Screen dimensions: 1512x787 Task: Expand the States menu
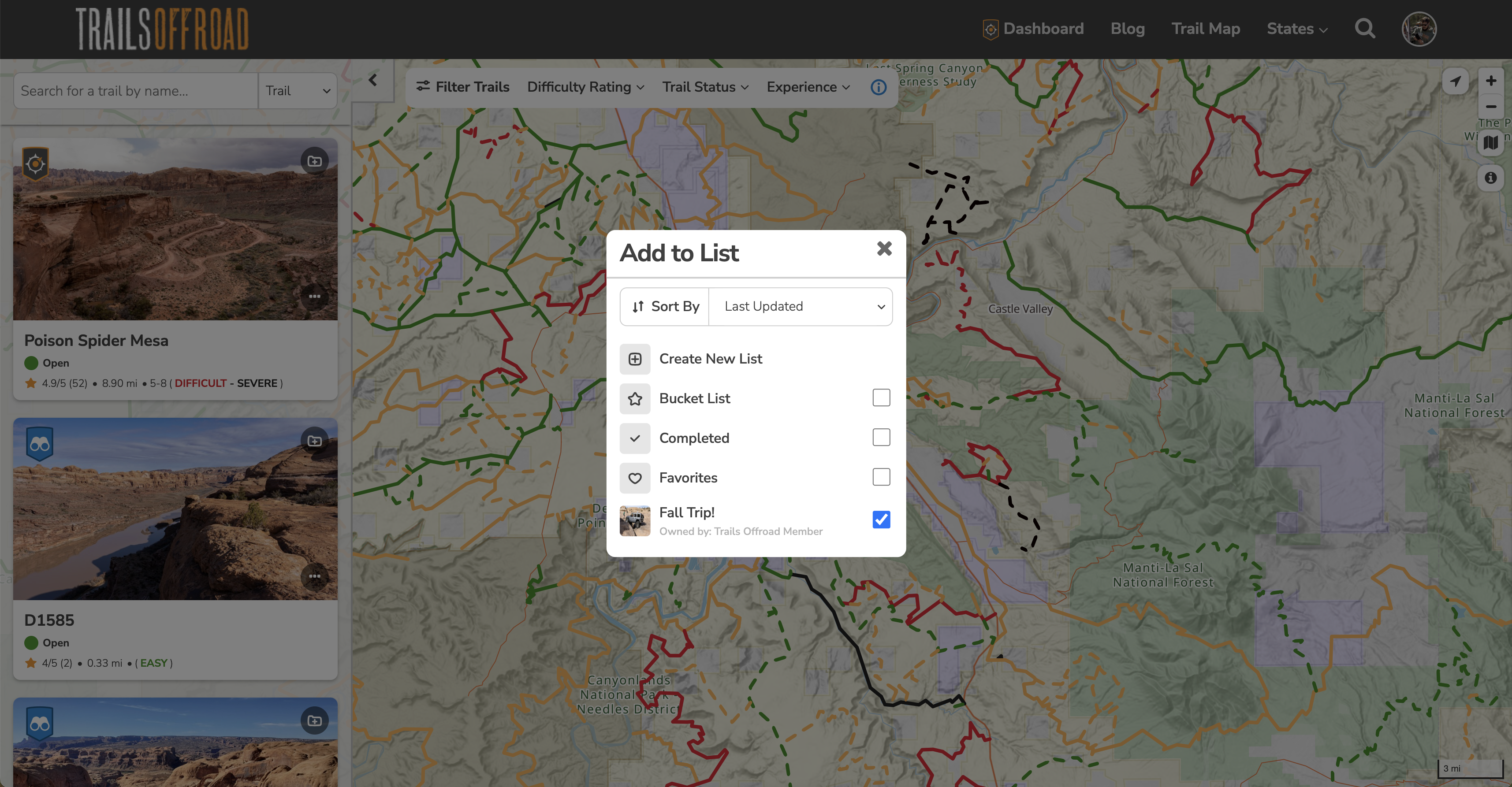click(x=1296, y=29)
